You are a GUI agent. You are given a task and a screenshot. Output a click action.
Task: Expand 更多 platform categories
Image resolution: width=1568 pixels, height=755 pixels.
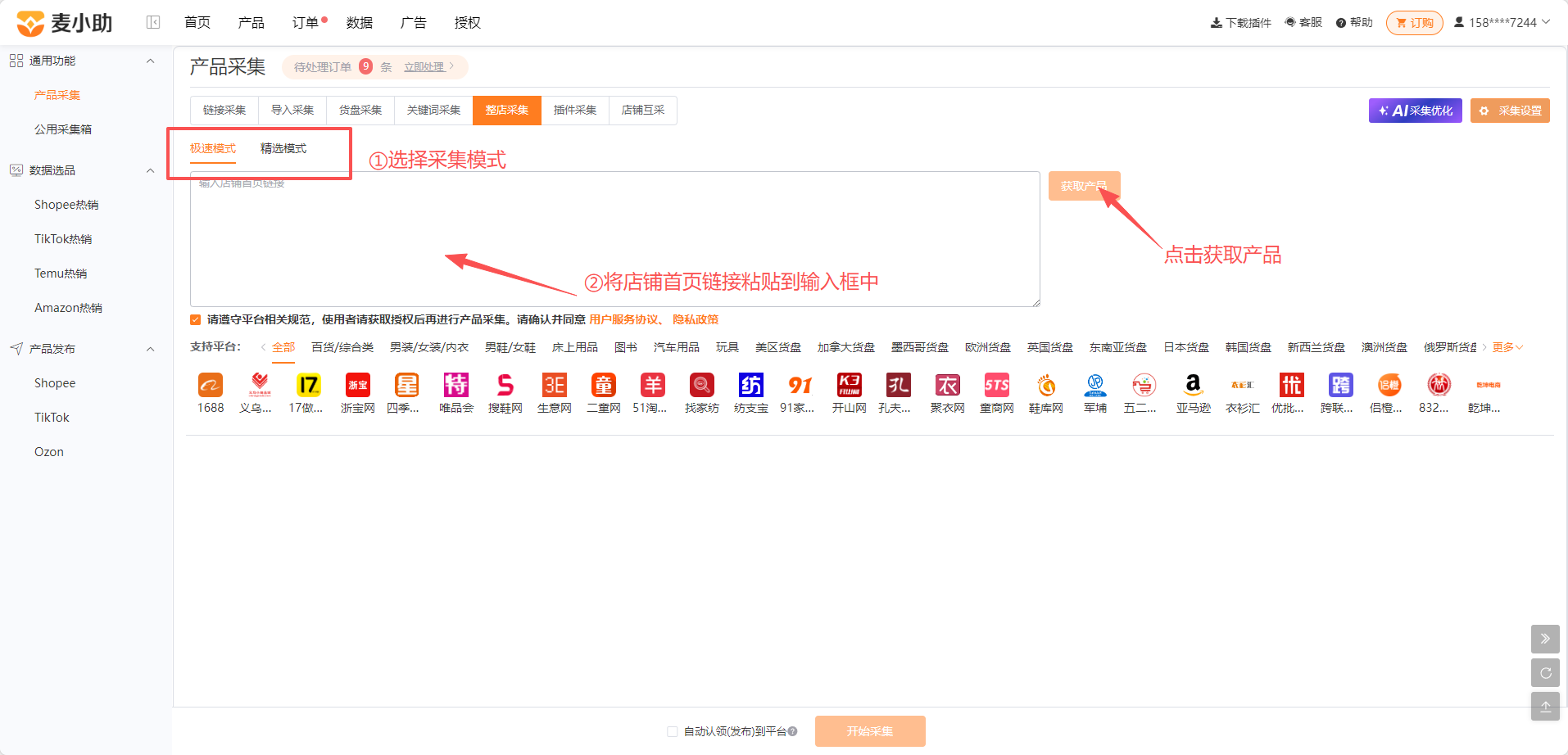1507,347
